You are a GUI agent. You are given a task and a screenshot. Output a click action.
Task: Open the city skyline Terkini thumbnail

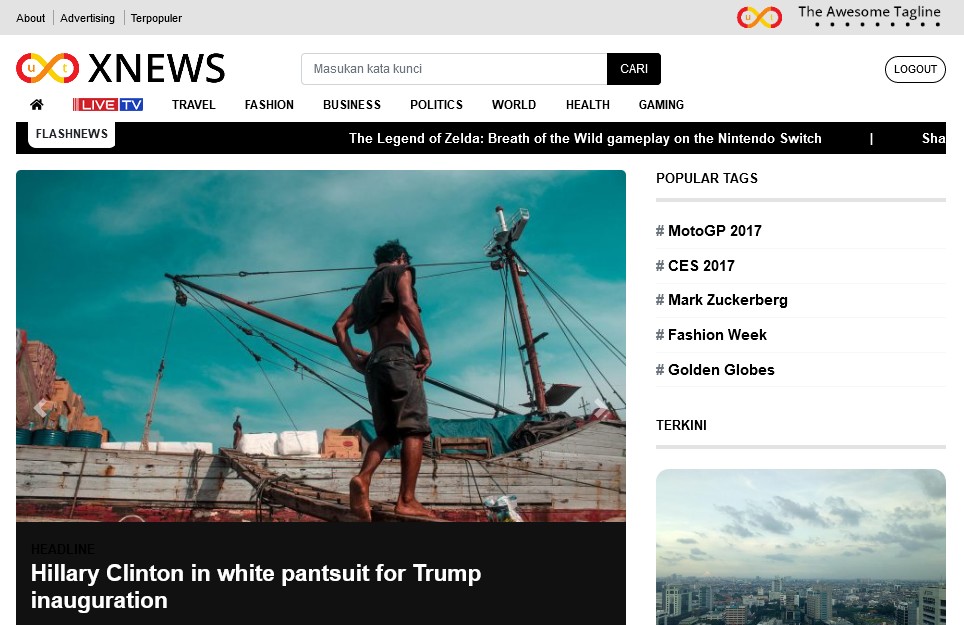(x=800, y=547)
